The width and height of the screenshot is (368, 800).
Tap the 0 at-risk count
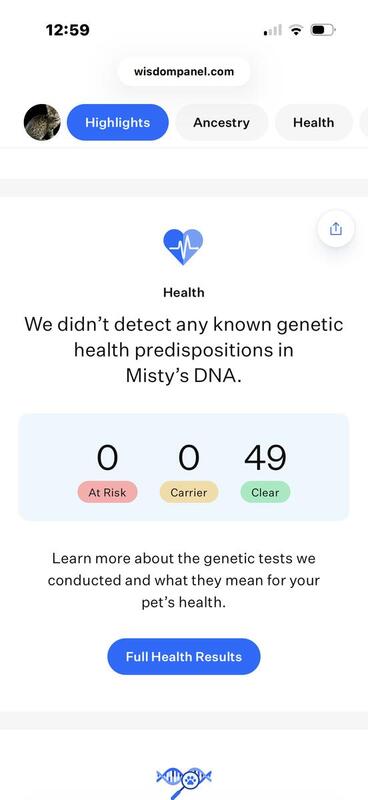pyautogui.click(x=107, y=458)
